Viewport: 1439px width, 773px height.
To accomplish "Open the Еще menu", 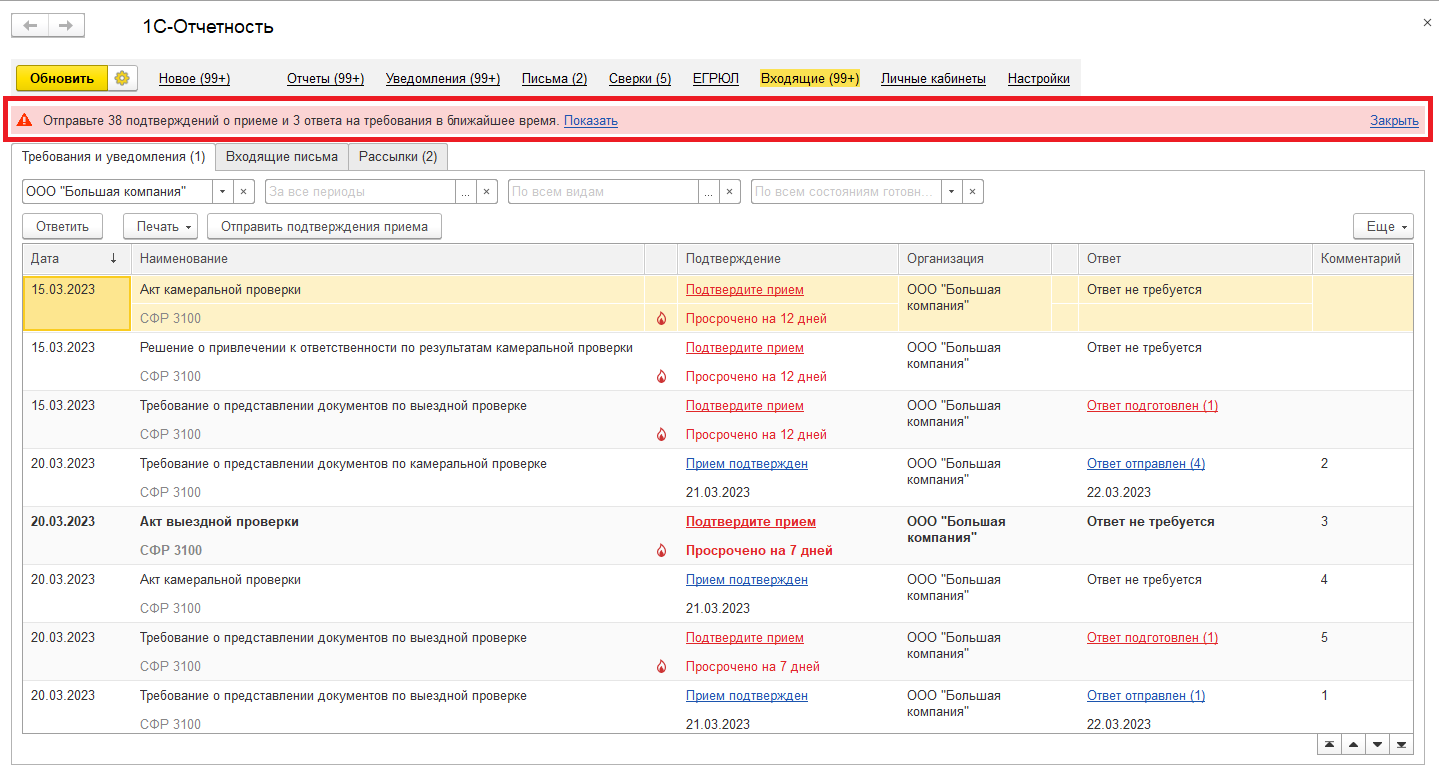I will 1383,227.
